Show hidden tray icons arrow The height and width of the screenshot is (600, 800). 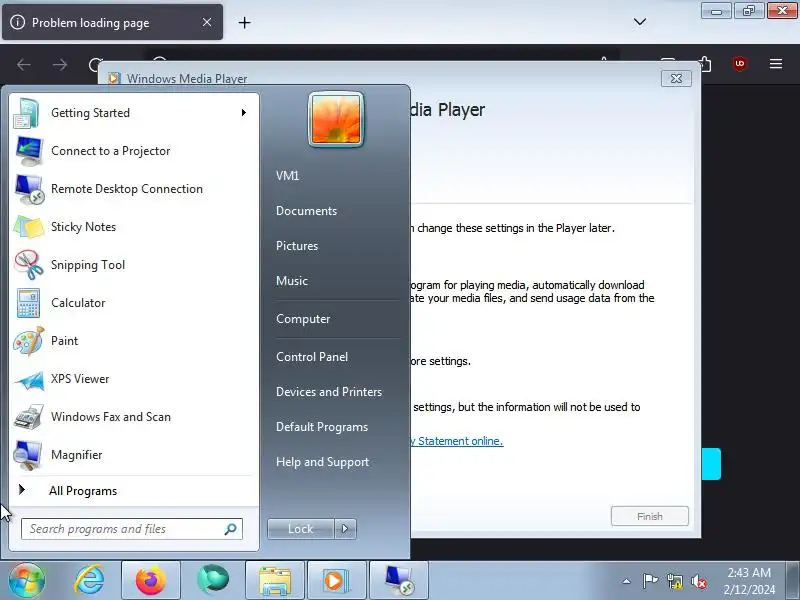point(627,581)
